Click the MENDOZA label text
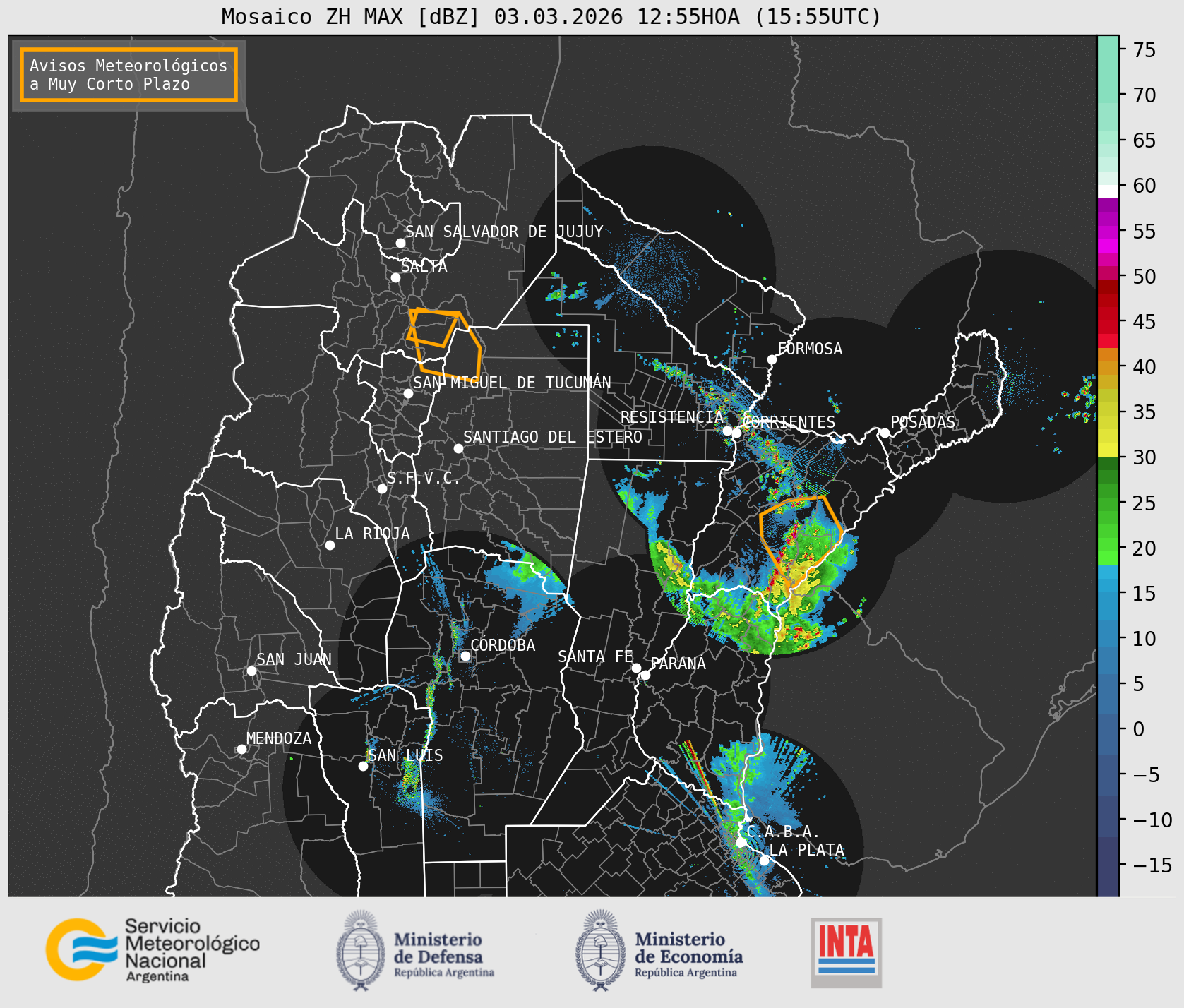 (x=279, y=738)
